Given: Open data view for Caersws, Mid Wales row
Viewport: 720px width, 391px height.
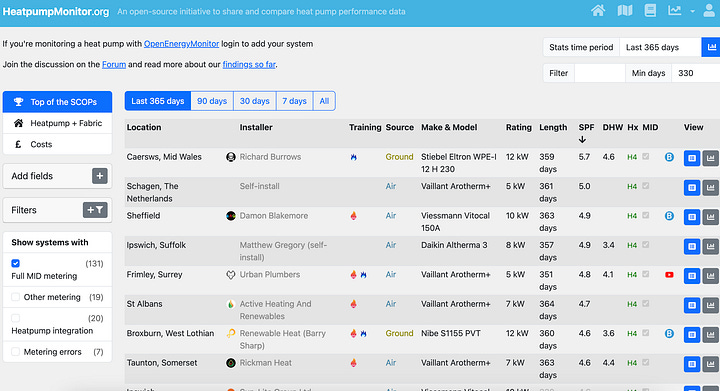Looking at the screenshot, I should (x=692, y=158).
